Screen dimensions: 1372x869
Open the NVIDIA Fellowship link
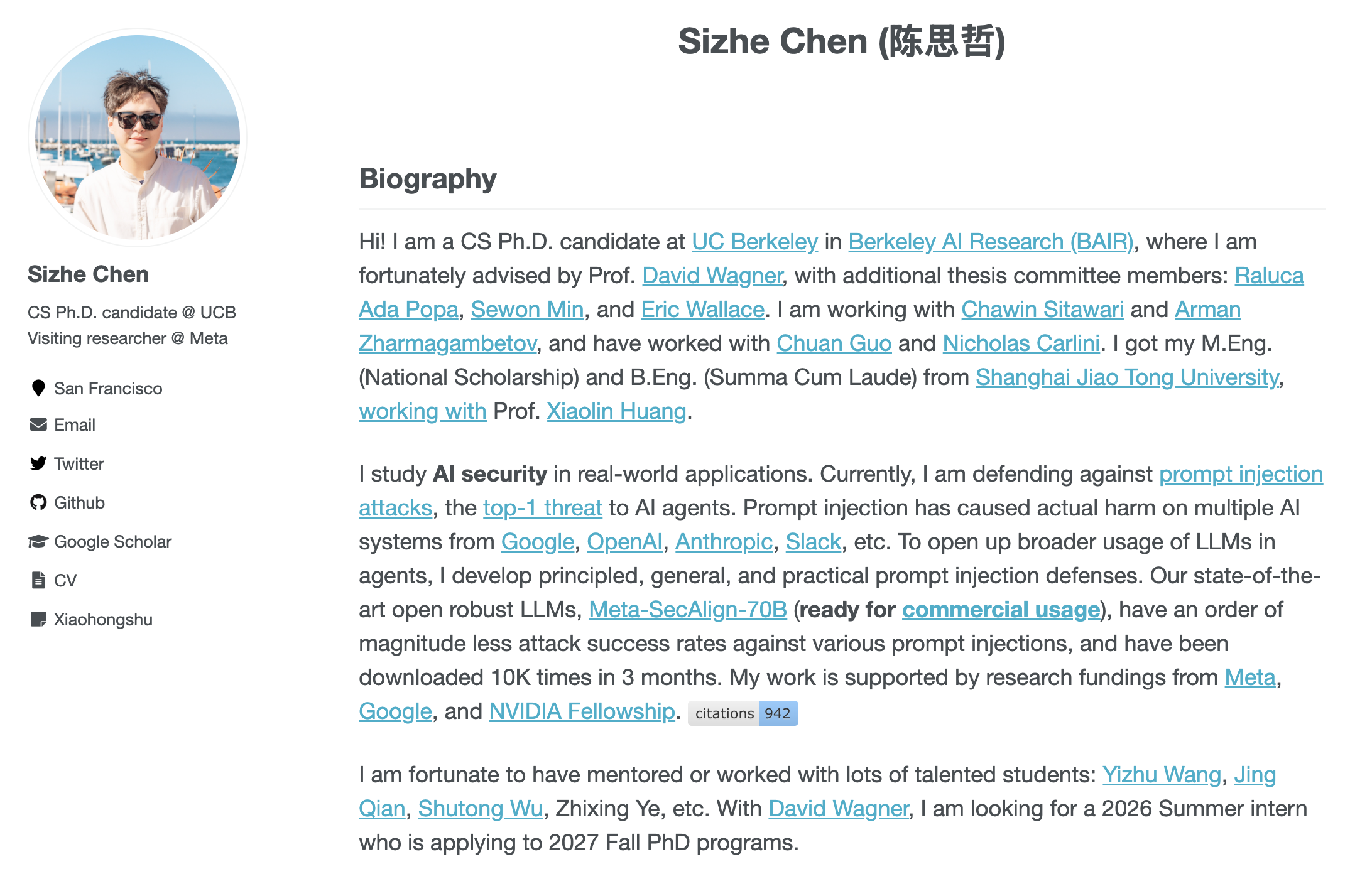pyautogui.click(x=582, y=711)
